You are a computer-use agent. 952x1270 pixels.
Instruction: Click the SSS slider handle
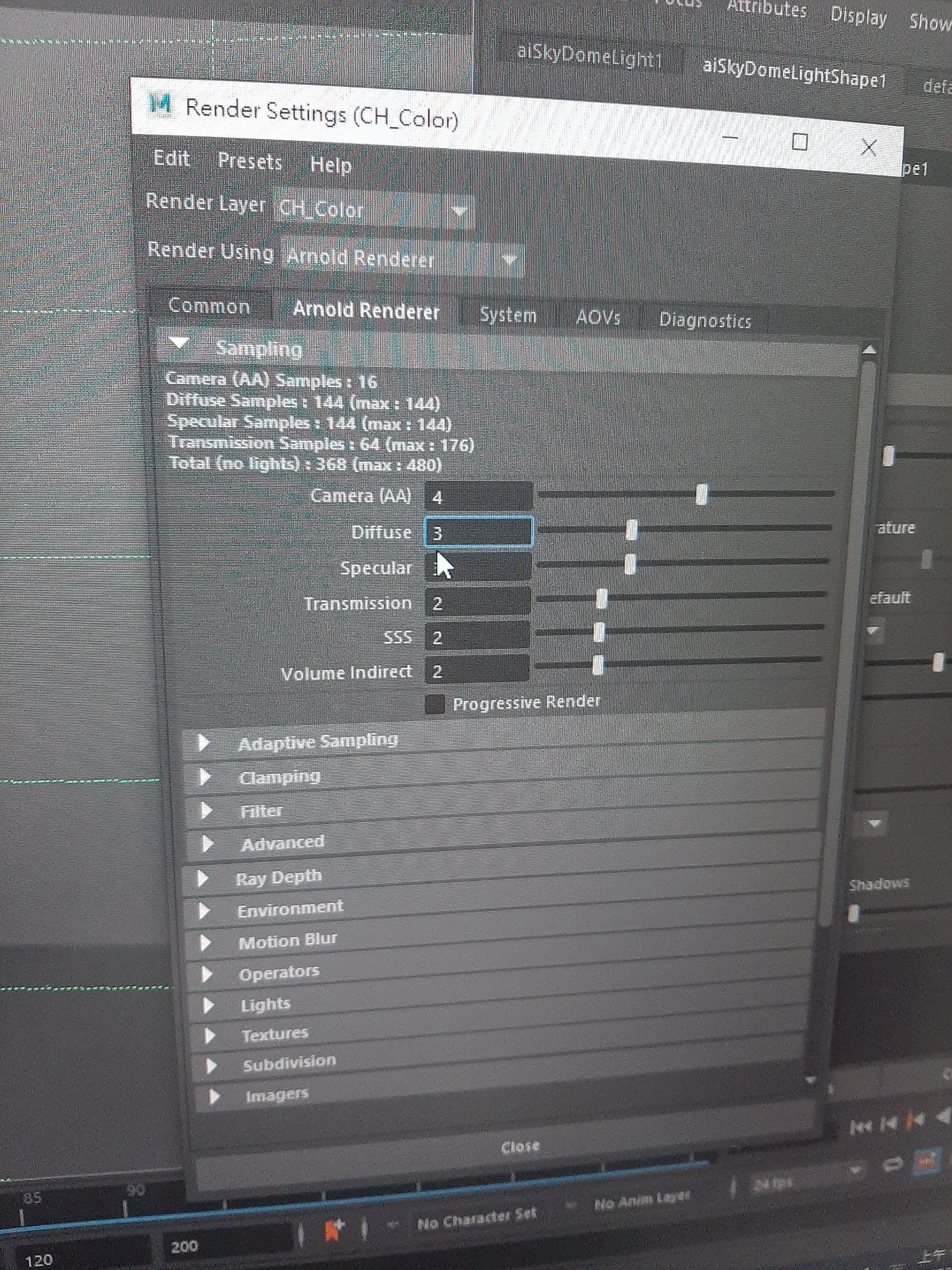click(x=599, y=633)
